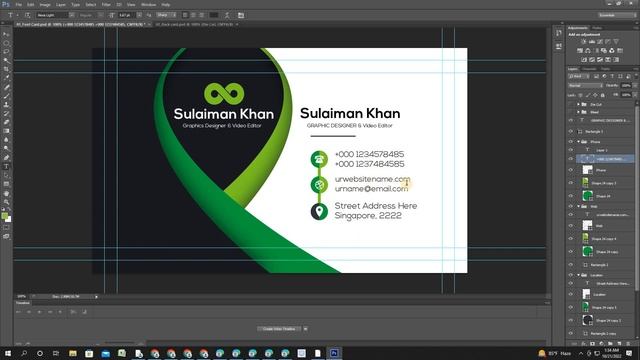Select the Eraser tool
Image resolution: width=640 pixels, height=360 pixels.
pos(6,122)
